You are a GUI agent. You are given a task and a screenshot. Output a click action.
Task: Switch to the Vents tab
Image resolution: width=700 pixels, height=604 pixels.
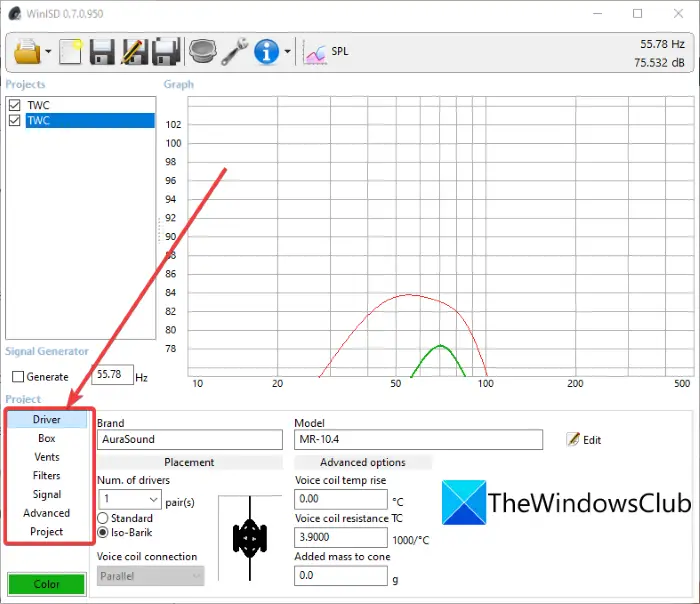pyautogui.click(x=47, y=457)
